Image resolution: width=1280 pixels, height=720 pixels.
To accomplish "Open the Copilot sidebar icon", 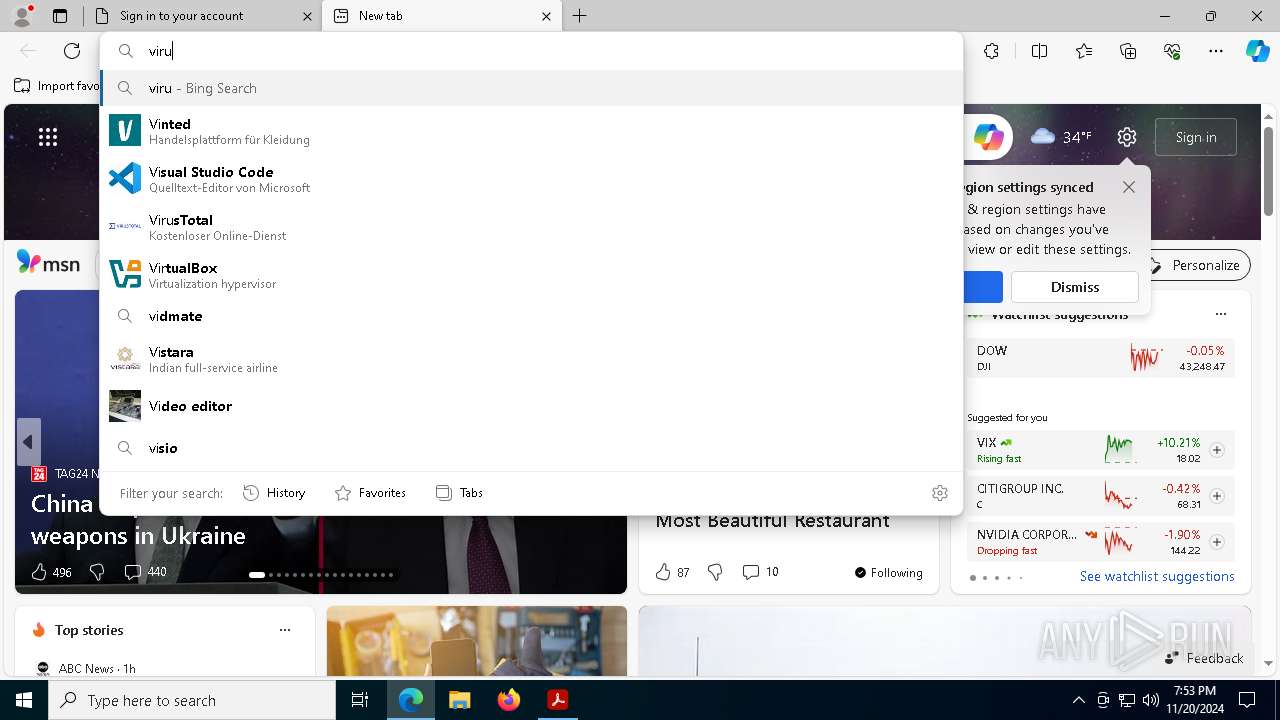I will (x=1258, y=51).
